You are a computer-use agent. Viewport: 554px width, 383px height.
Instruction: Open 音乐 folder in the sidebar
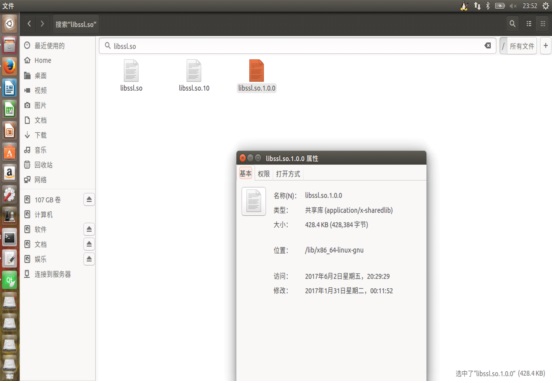(40, 150)
